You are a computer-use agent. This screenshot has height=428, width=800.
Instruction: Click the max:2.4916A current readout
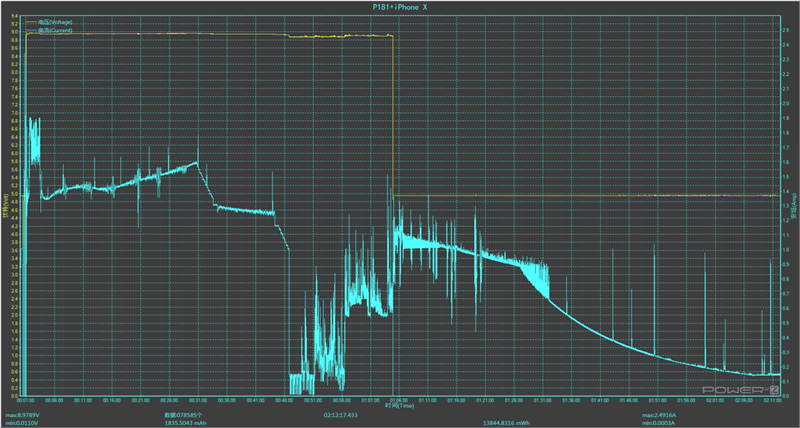coord(657,415)
